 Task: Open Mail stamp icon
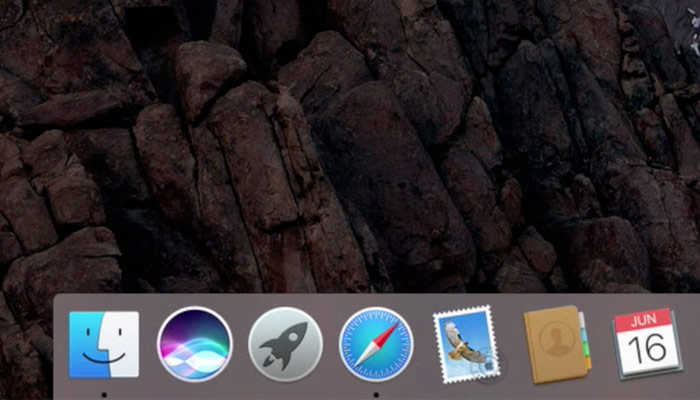point(467,344)
